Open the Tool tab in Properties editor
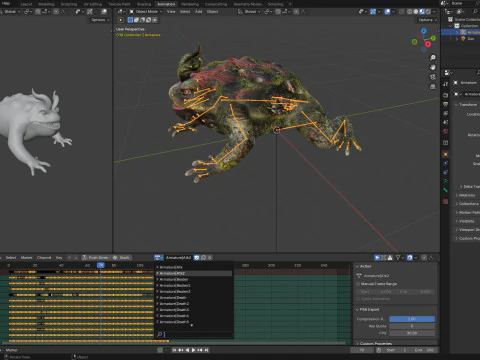 (x=446, y=84)
